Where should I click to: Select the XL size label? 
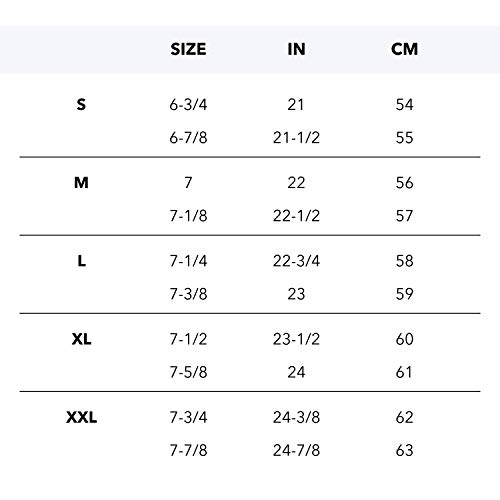(81, 339)
